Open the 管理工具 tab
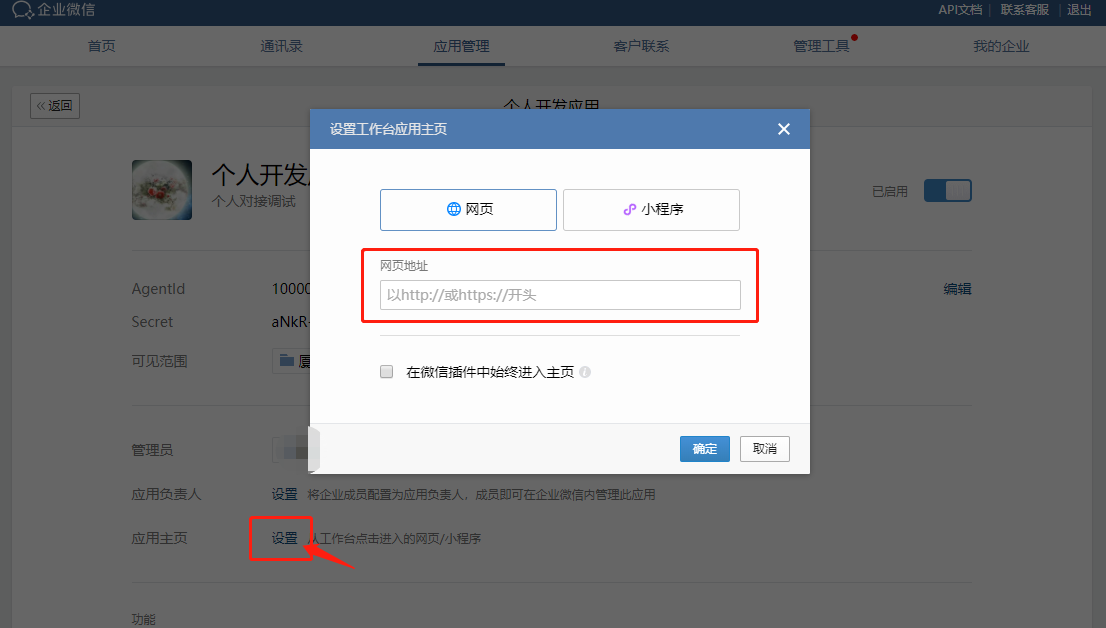1106x628 pixels. pyautogui.click(x=821, y=47)
